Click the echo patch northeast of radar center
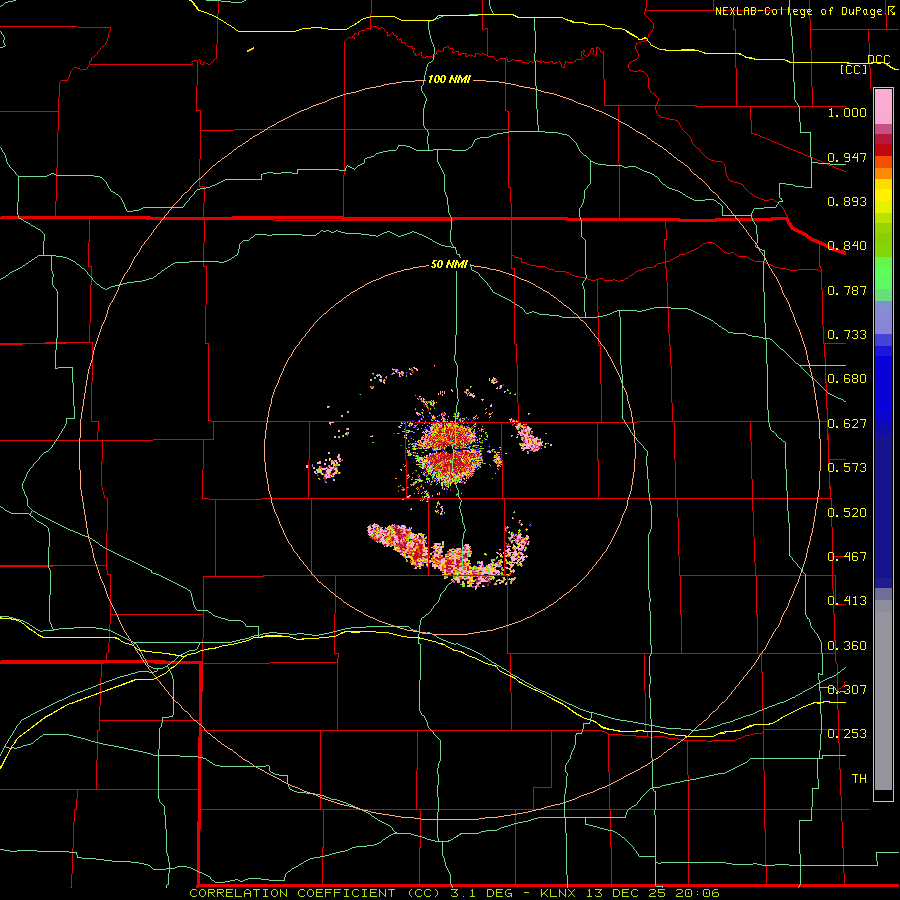Viewport: 900px width, 900px height. (528, 436)
